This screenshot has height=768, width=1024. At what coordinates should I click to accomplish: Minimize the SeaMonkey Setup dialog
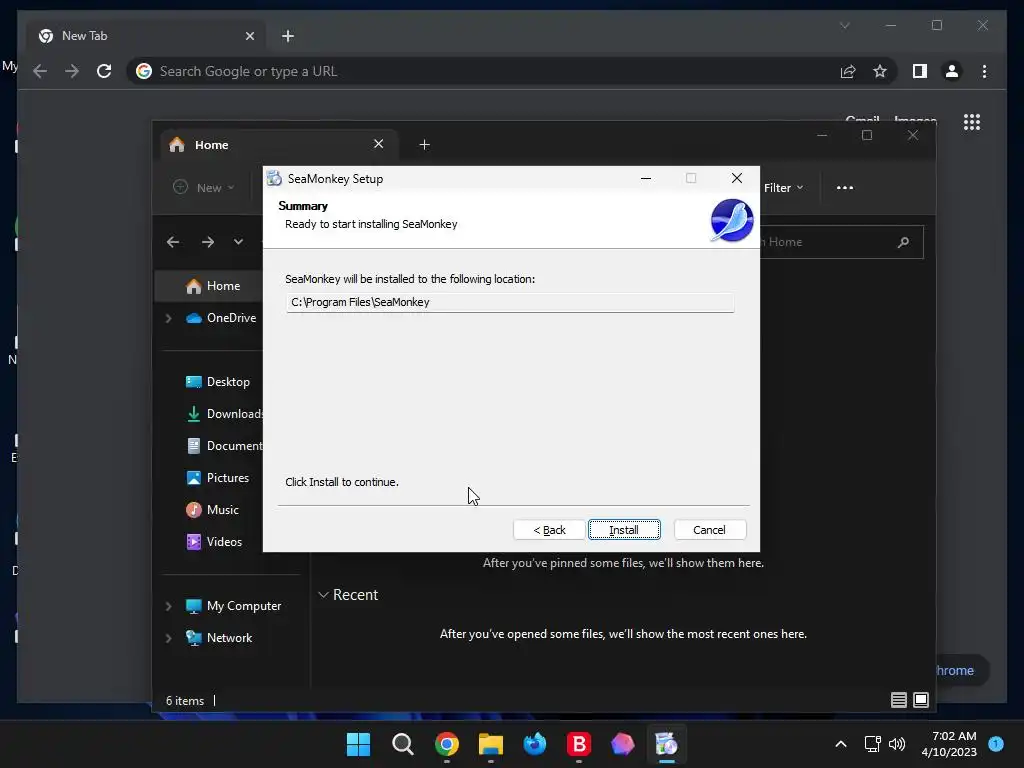pos(646,178)
